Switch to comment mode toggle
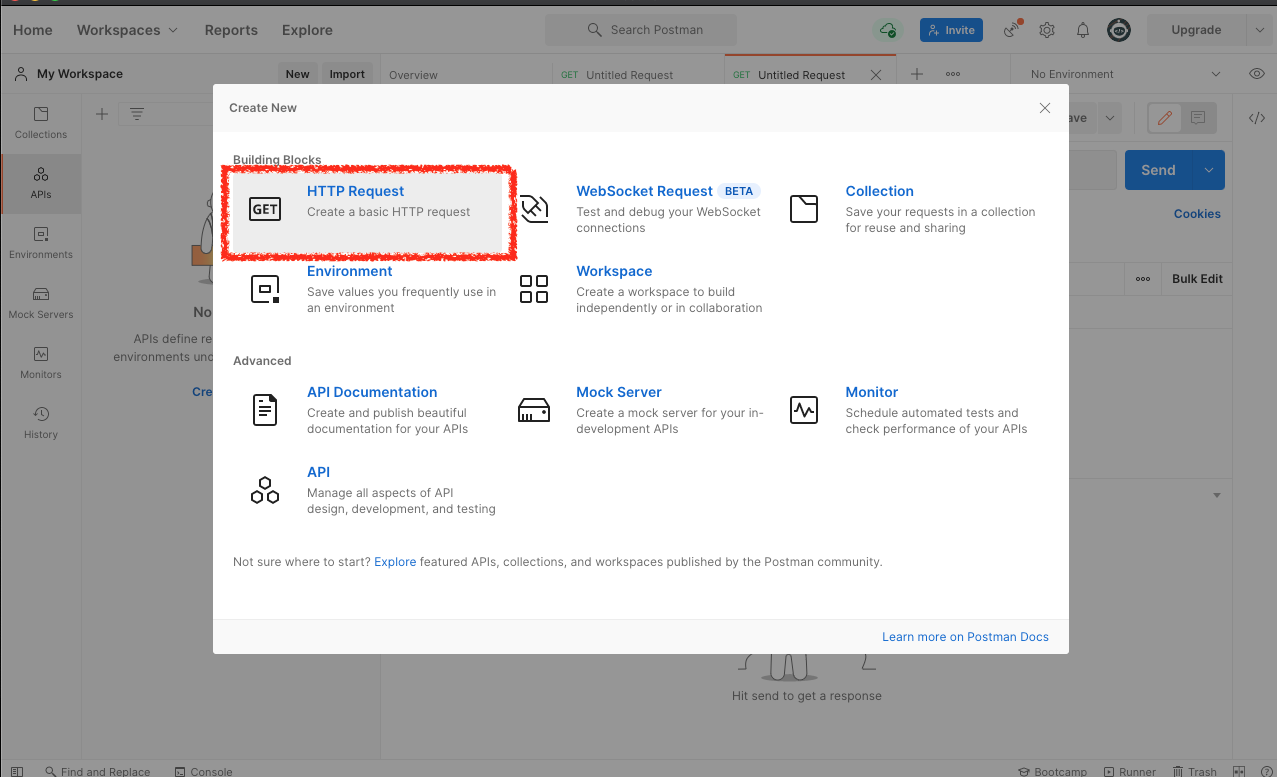The height and width of the screenshot is (777, 1277). (x=1198, y=118)
